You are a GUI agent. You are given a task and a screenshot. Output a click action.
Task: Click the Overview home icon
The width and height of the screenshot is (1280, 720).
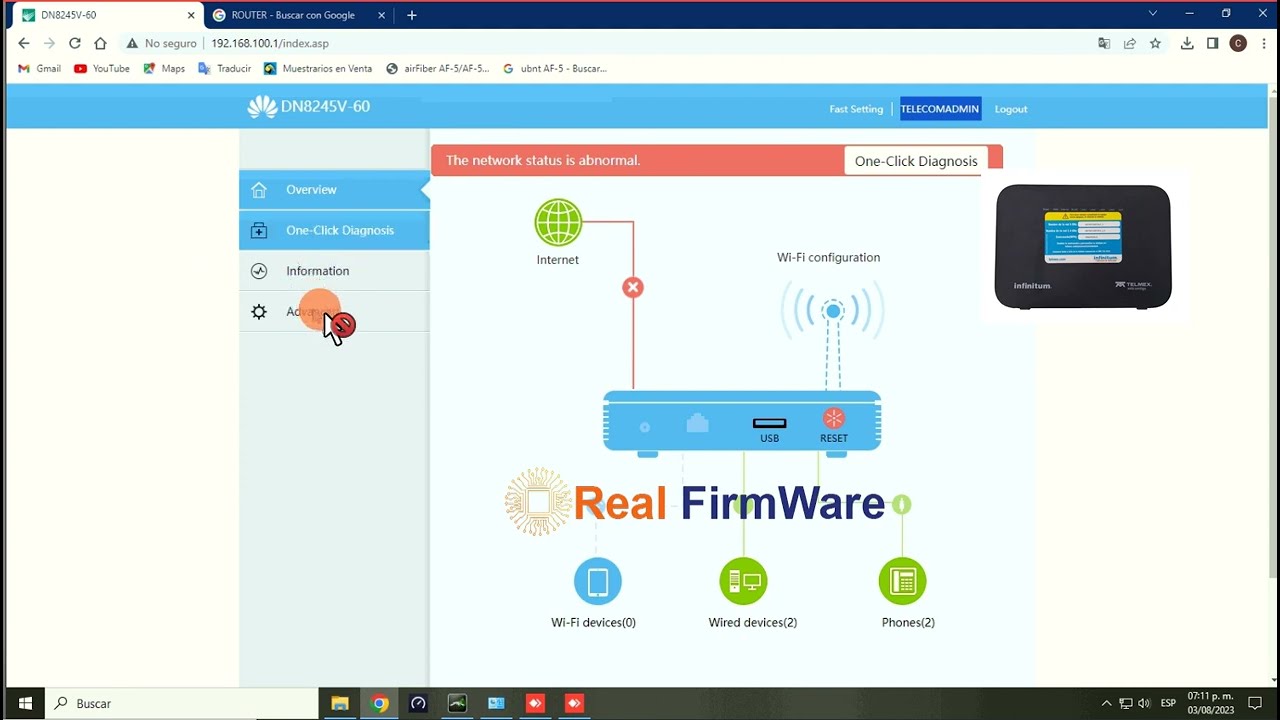(259, 190)
